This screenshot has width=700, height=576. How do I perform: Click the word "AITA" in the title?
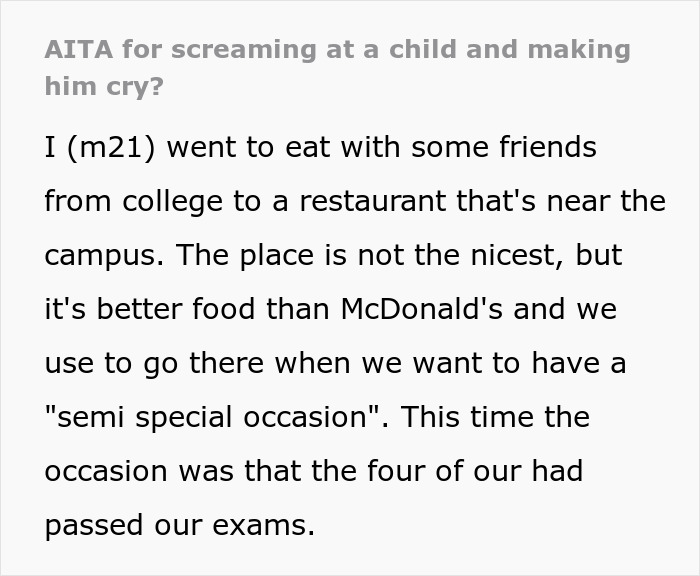pos(75,50)
